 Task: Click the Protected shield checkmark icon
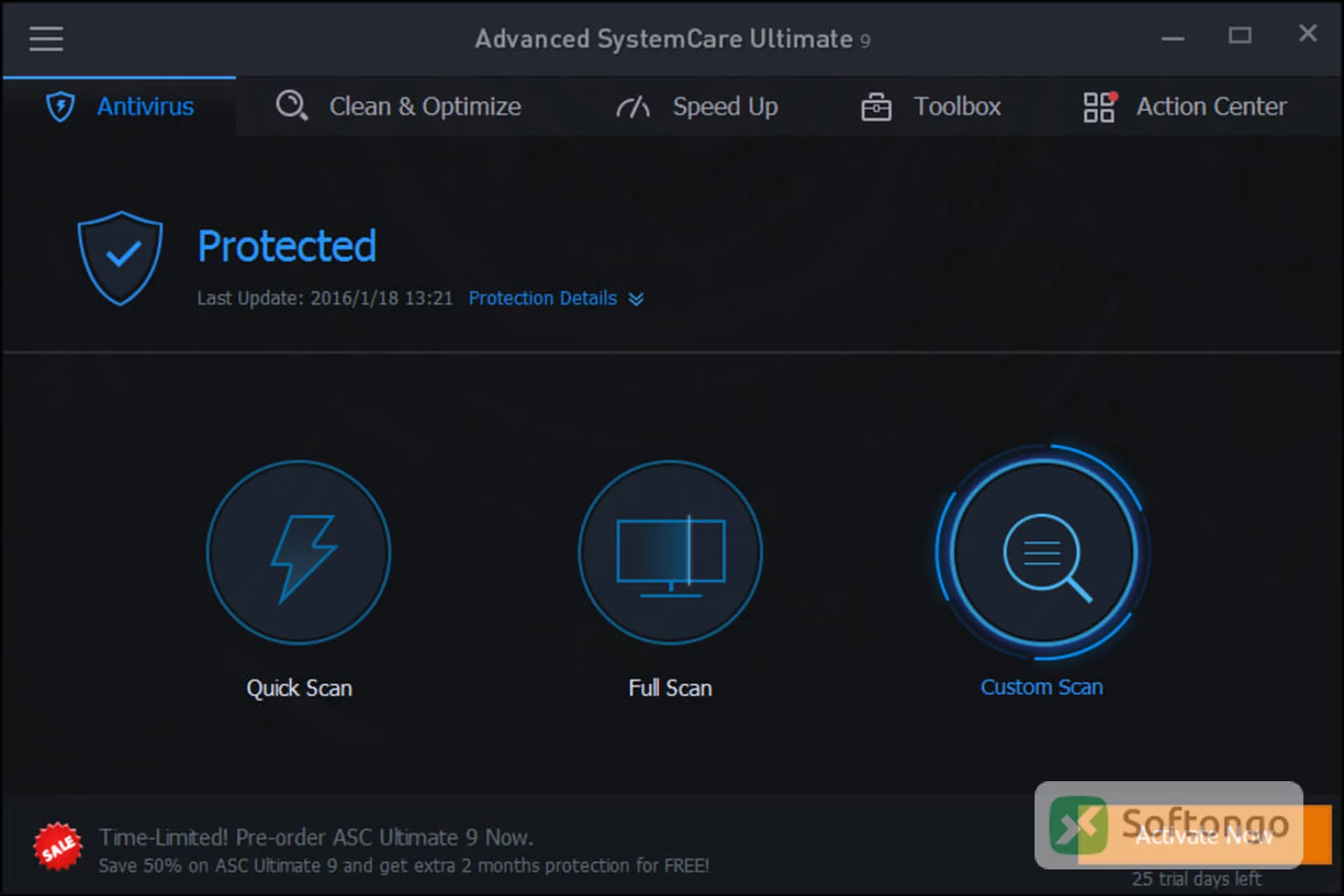click(x=120, y=258)
